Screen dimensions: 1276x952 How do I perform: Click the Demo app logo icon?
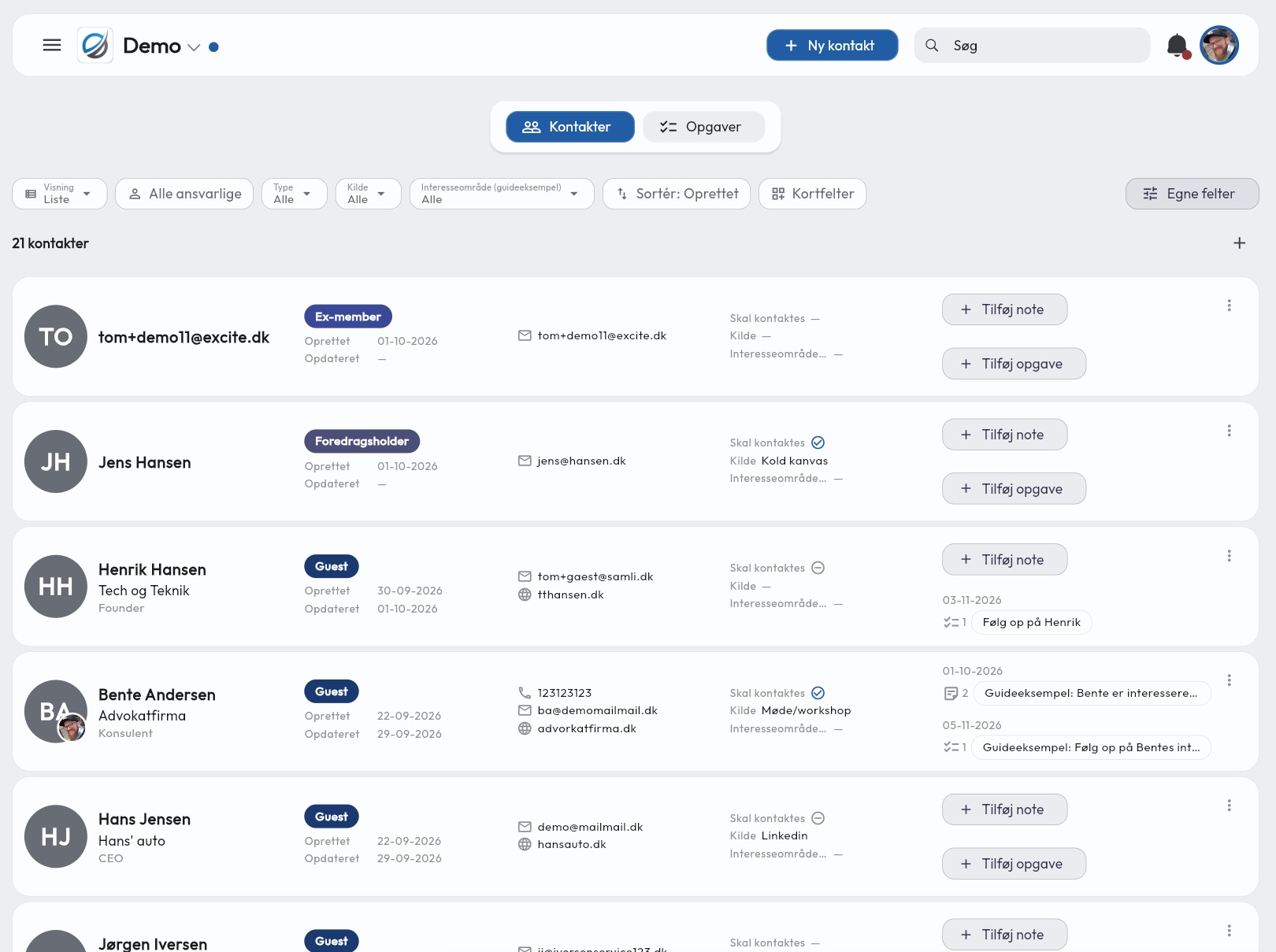click(95, 46)
